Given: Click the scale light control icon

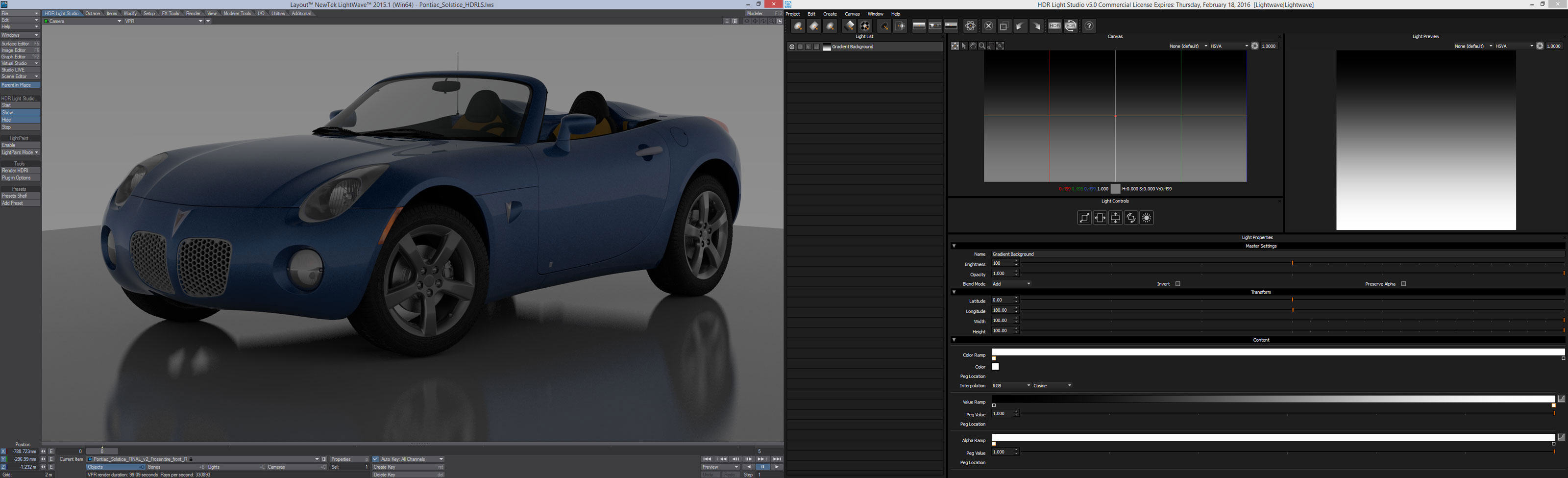Looking at the screenshot, I should click(1084, 218).
